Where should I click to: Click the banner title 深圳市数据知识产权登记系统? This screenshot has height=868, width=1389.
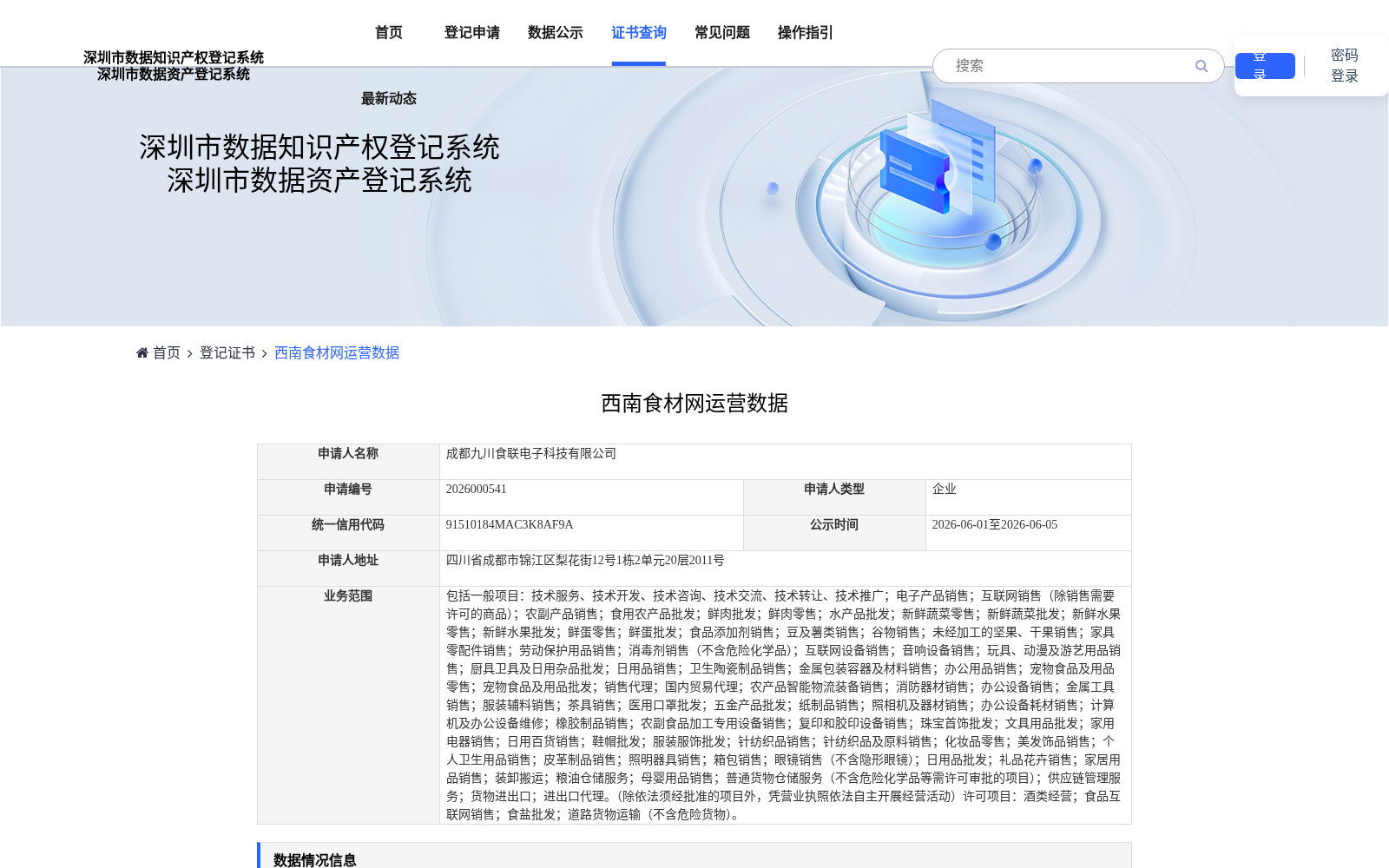pyautogui.click(x=319, y=148)
